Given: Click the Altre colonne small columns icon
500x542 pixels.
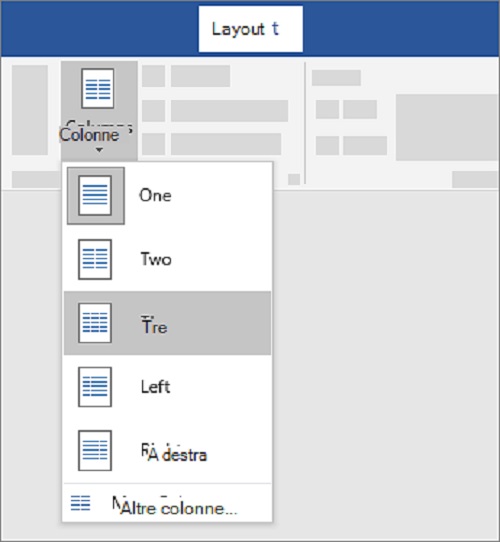Looking at the screenshot, I should click(81, 503).
